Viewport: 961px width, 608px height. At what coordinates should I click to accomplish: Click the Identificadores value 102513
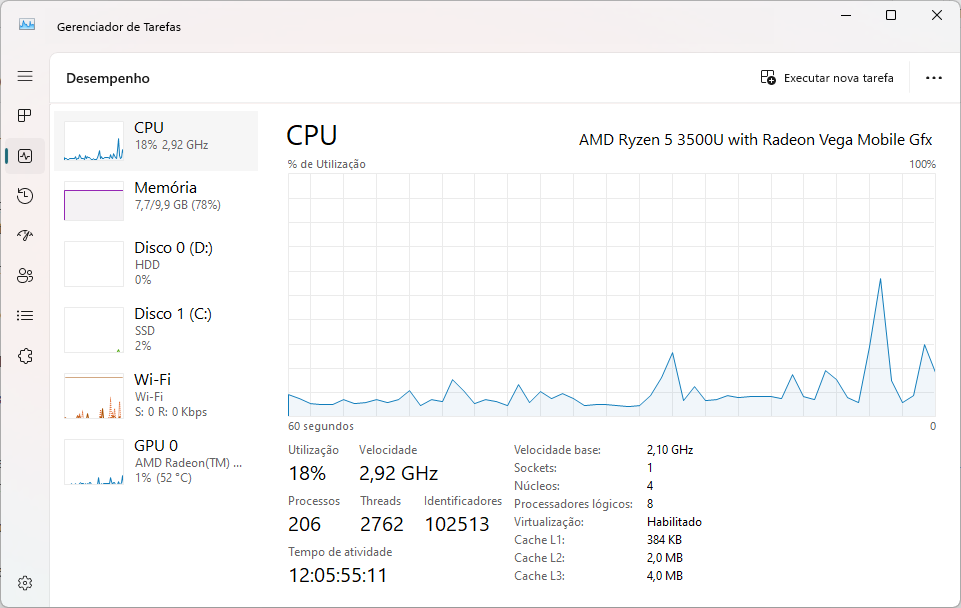coord(457,524)
